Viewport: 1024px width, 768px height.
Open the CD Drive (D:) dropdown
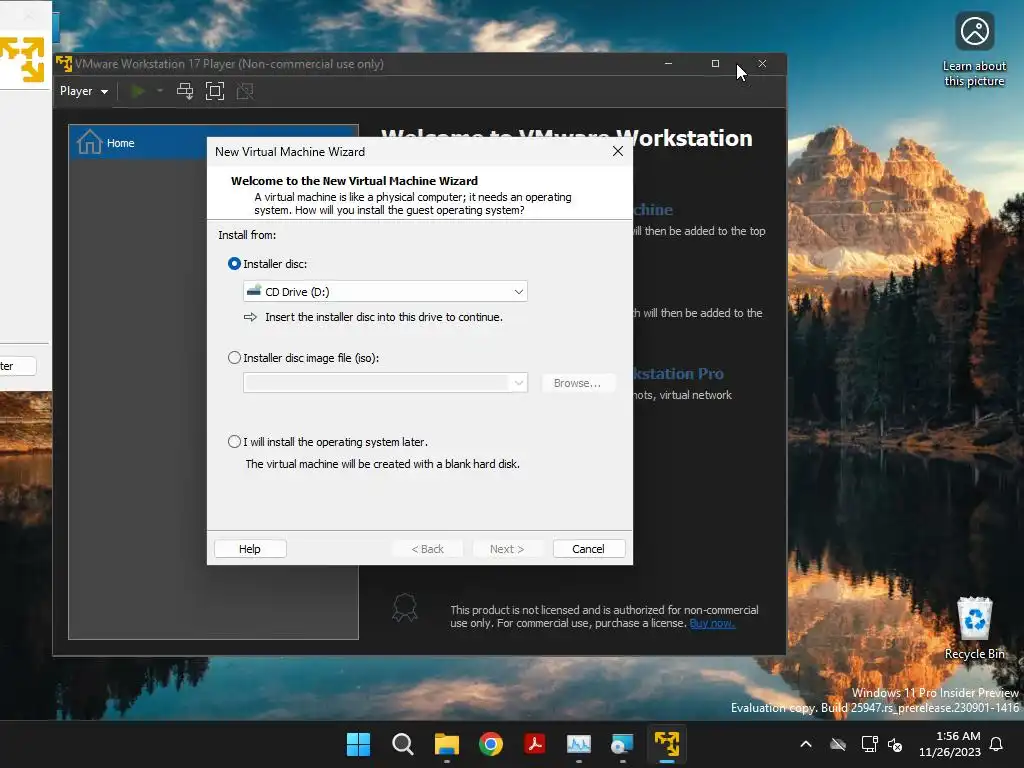pos(385,291)
